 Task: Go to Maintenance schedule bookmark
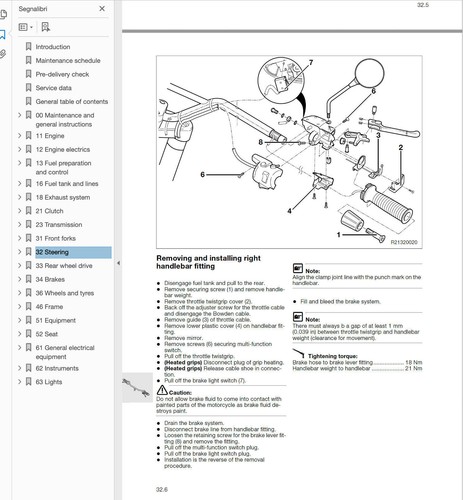click(x=68, y=61)
